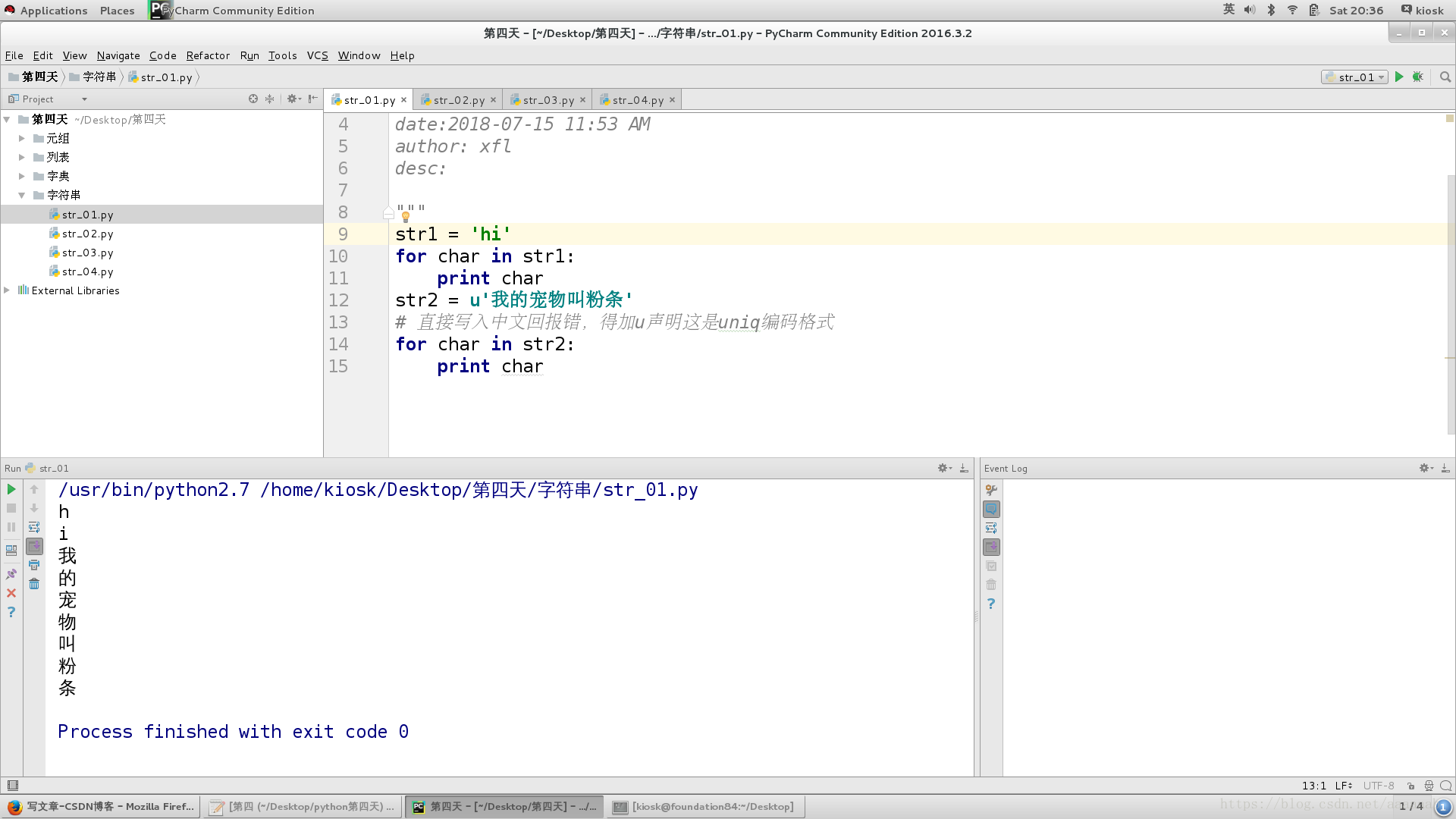The height and width of the screenshot is (819, 1456).
Task: Click the stop process icon in Run panel
Action: 11,508
